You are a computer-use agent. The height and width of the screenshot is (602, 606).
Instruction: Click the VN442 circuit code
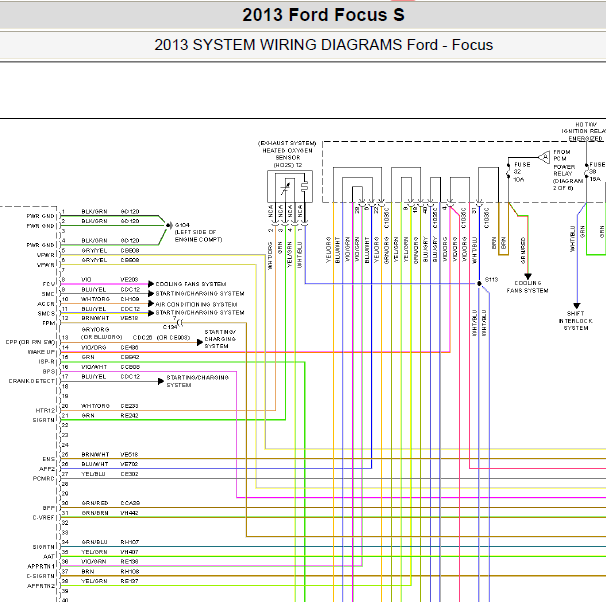[129, 513]
